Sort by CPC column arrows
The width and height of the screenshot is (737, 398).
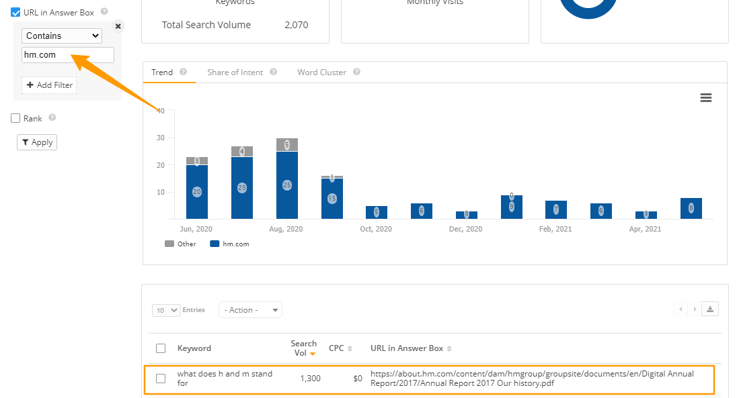point(350,348)
